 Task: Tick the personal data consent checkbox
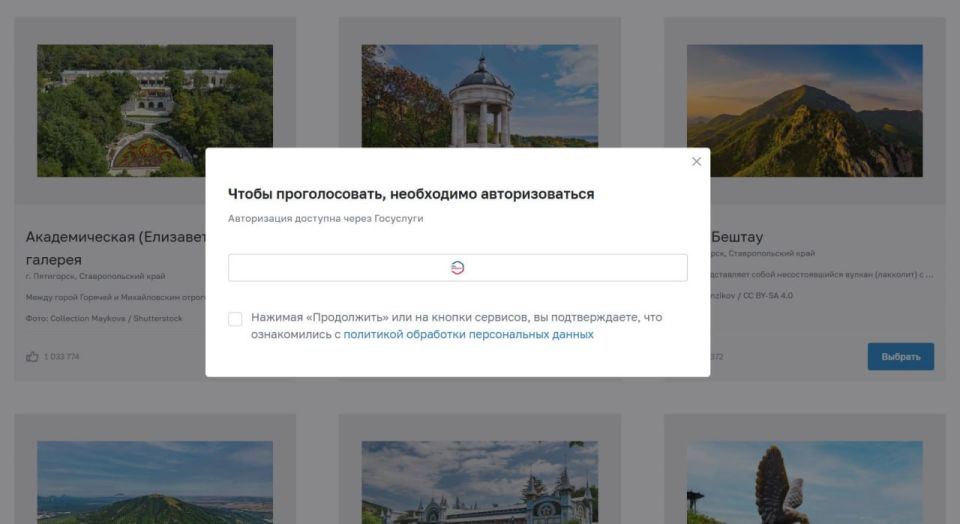[235, 319]
